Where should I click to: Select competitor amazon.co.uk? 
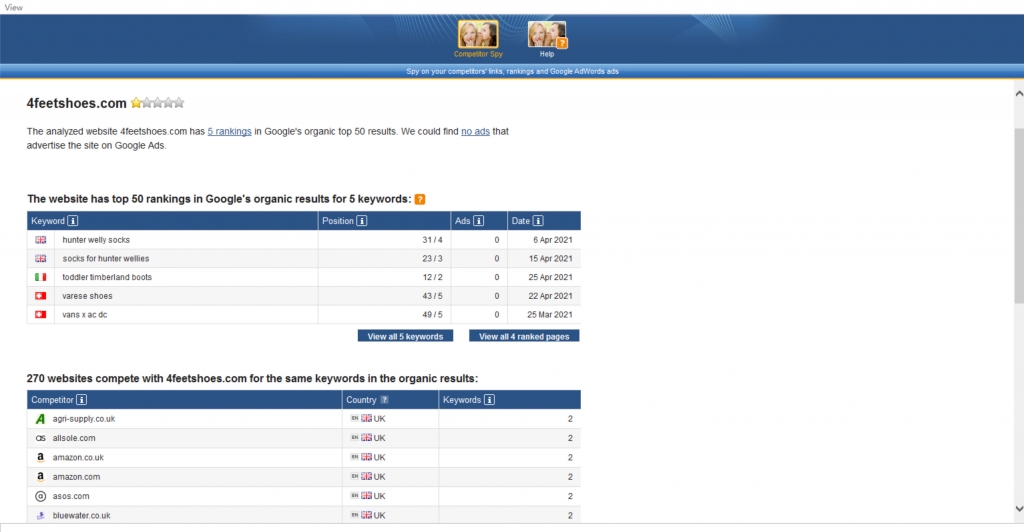click(78, 458)
